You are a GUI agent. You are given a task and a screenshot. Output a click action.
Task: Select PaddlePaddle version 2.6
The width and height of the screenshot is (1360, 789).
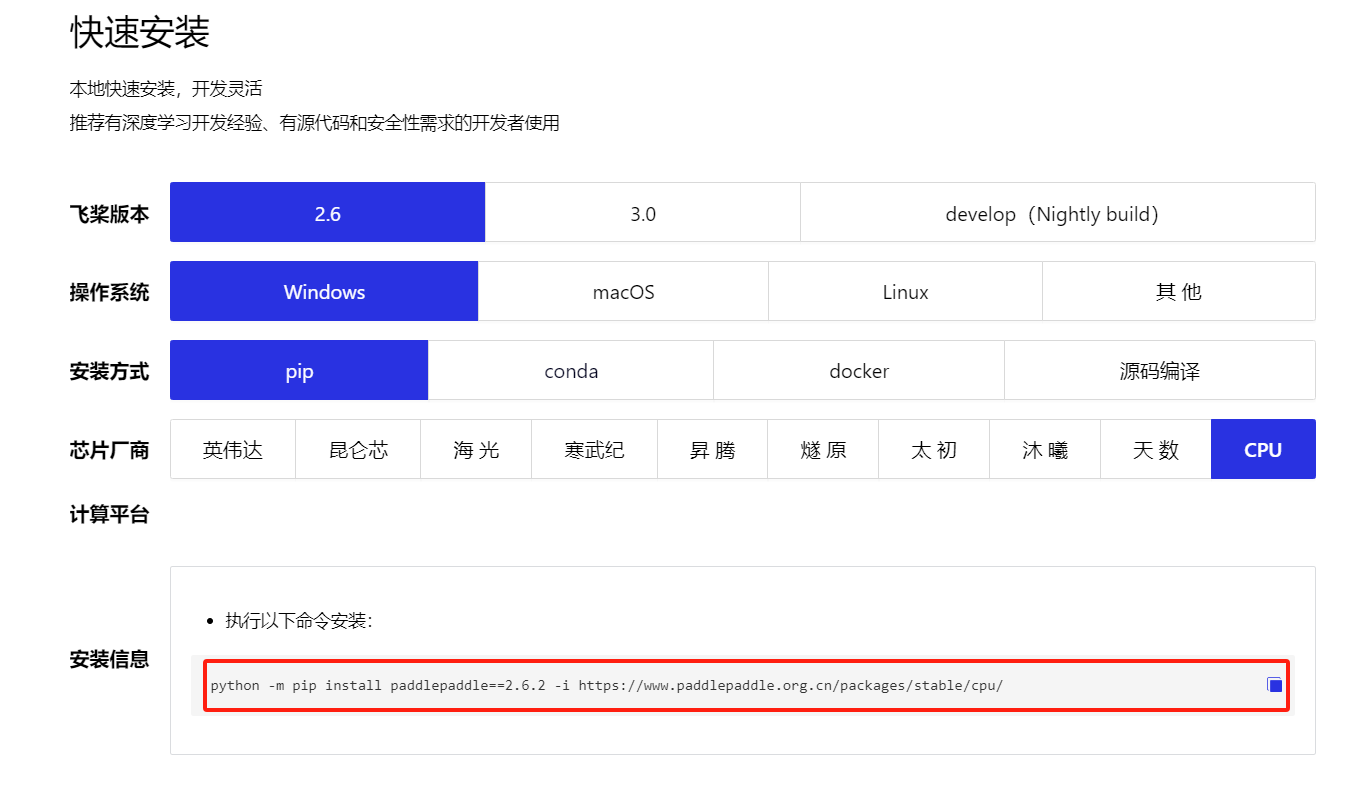(327, 212)
